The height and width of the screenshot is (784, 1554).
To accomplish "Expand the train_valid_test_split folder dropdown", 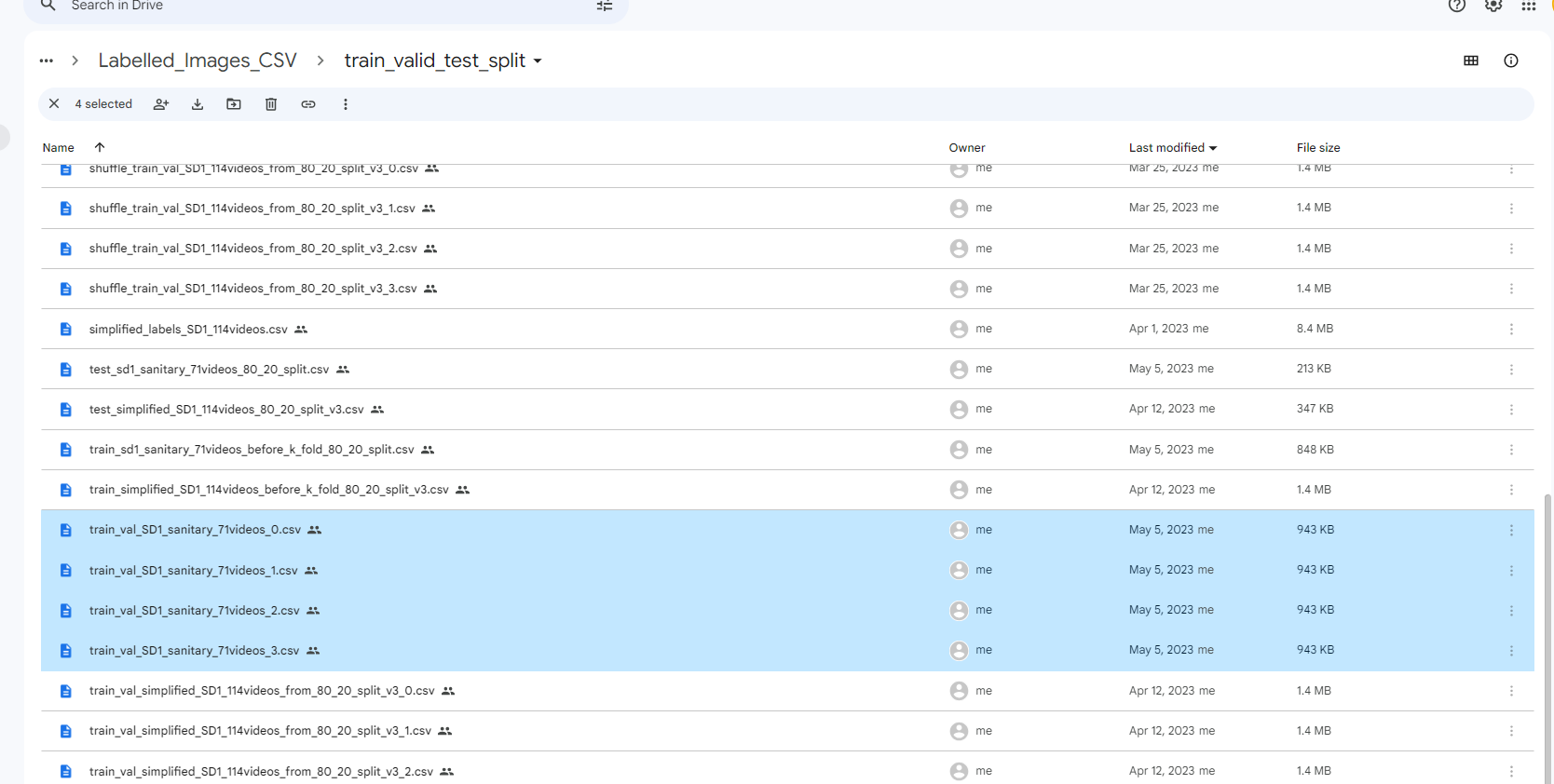I will tap(538, 61).
